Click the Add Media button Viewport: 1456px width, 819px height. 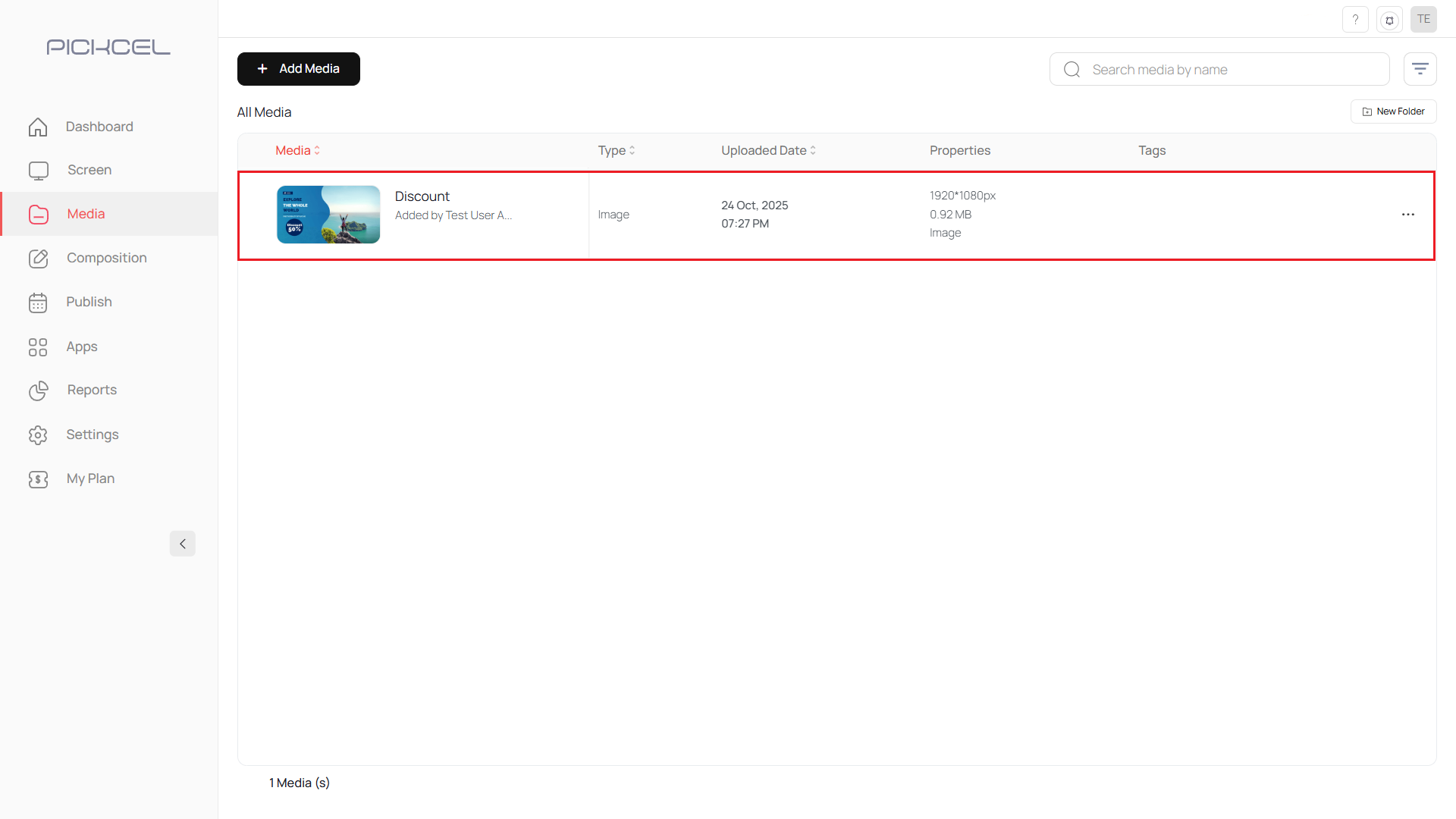[x=298, y=68]
